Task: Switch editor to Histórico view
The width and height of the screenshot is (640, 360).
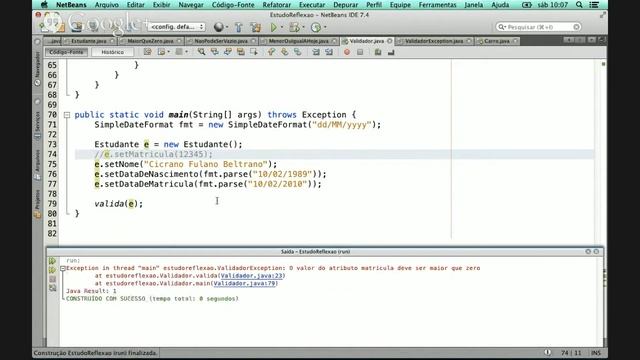Action: coord(112,52)
